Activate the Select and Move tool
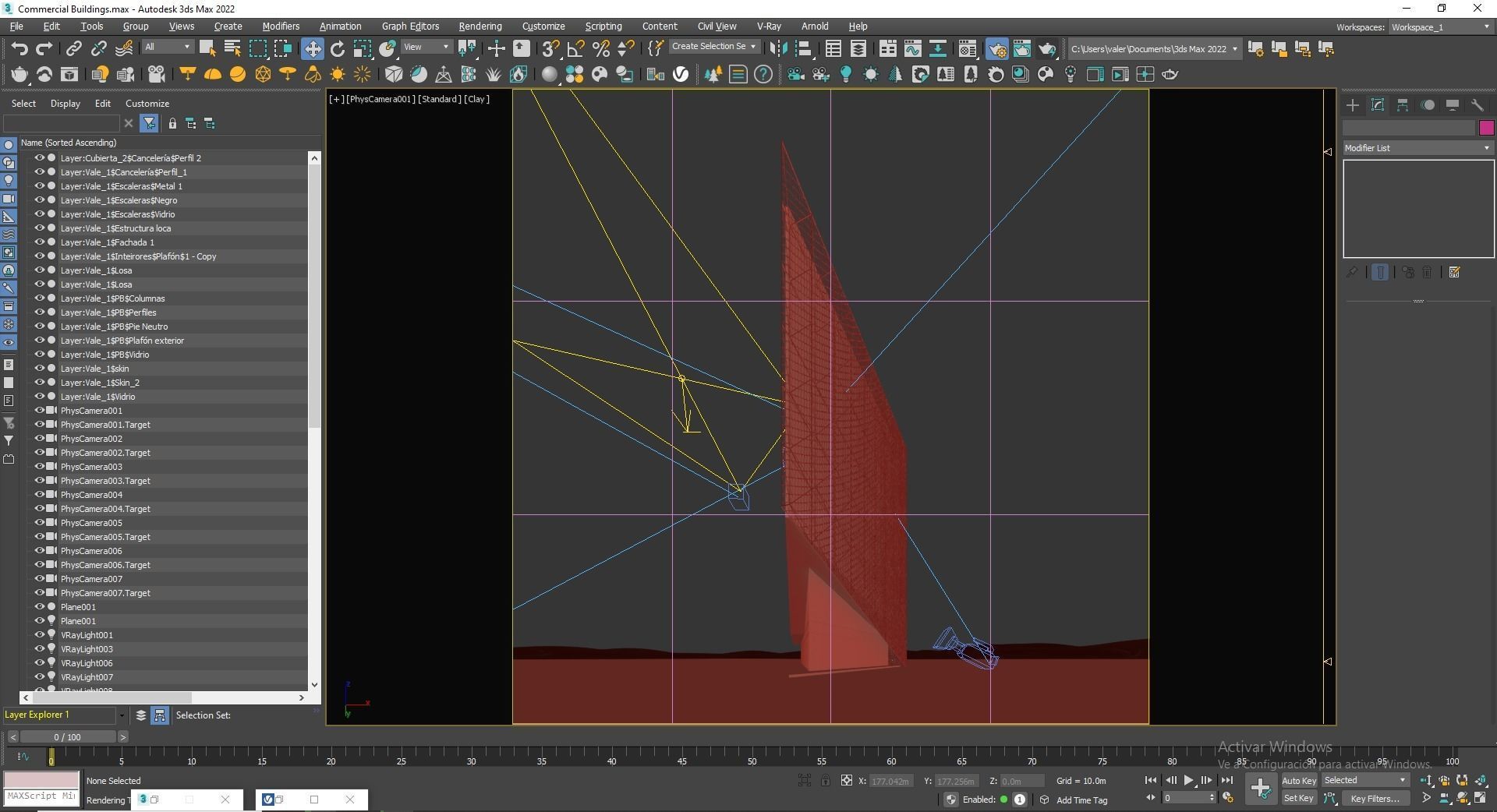1497x812 pixels. point(312,48)
